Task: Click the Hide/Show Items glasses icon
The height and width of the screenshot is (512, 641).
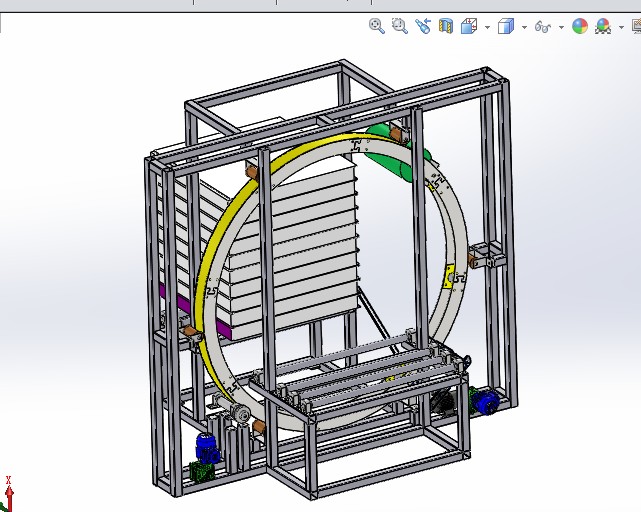Action: (543, 27)
